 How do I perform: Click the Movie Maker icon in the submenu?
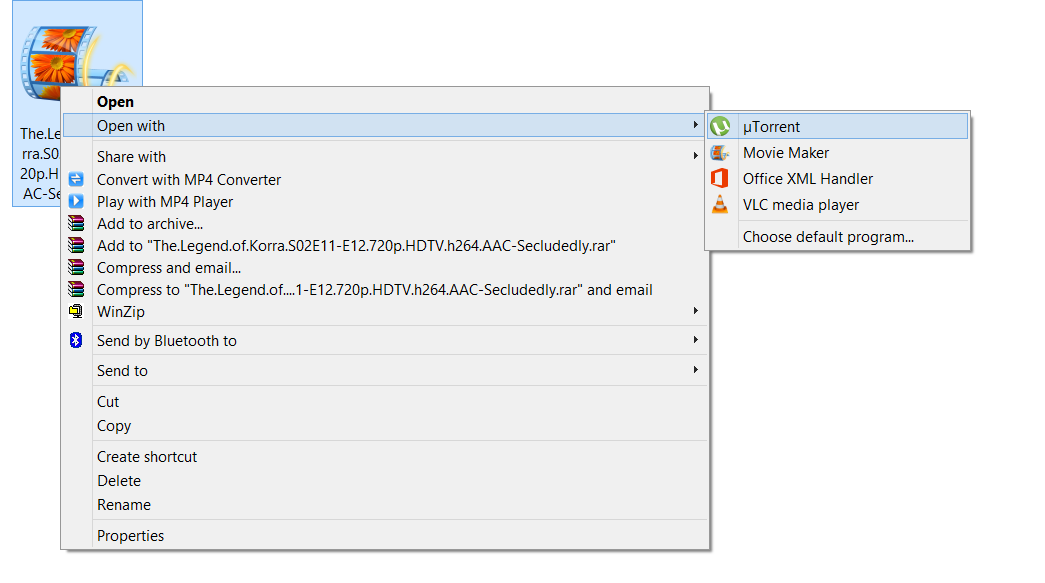point(720,153)
